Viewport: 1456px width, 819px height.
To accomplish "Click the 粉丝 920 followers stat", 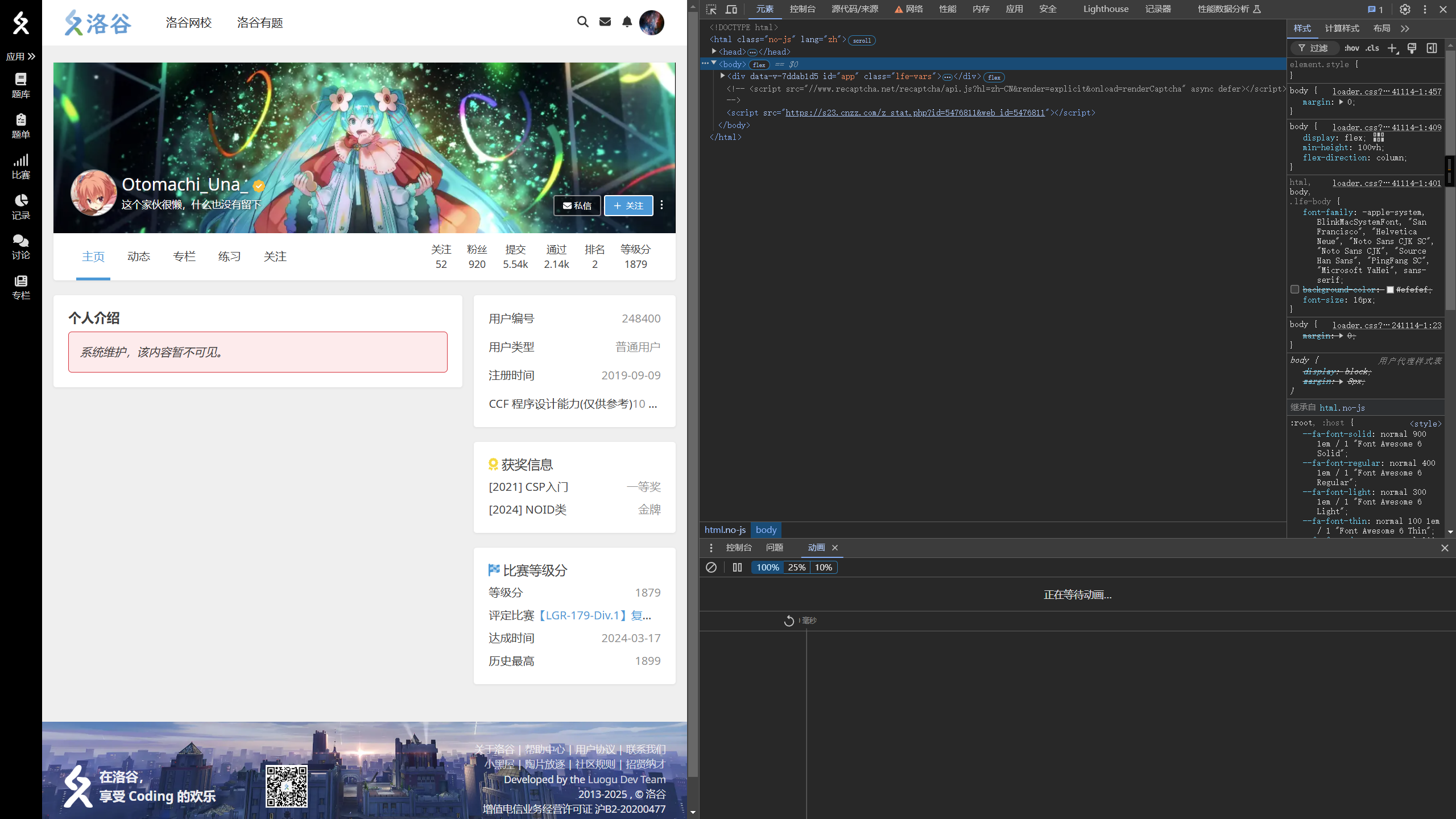I will pyautogui.click(x=477, y=257).
